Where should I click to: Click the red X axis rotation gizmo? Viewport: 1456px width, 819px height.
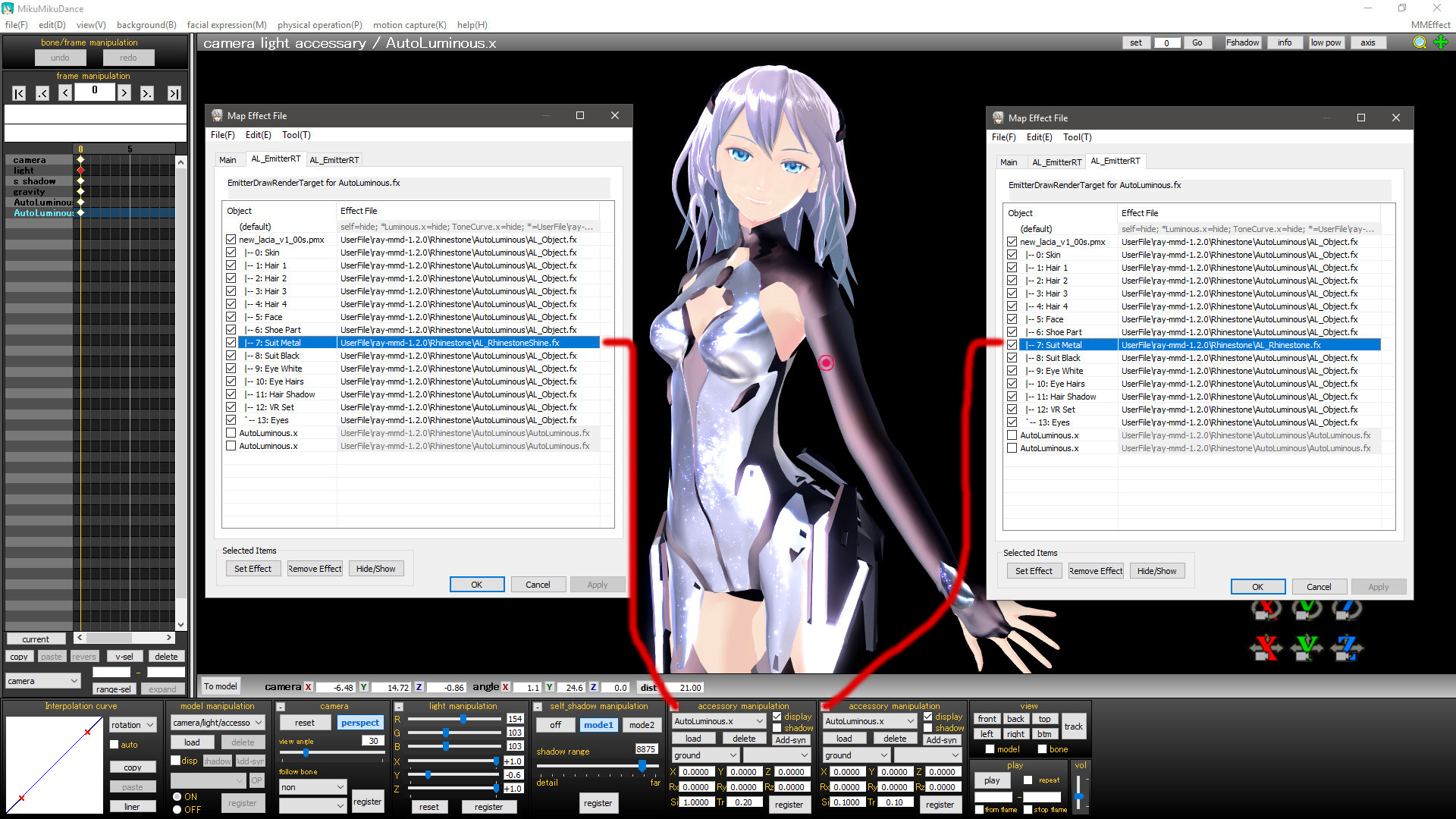(x=1266, y=609)
